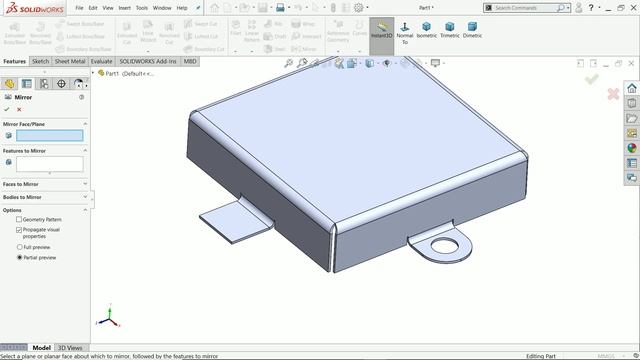Switch to the Evaluate tab
This screenshot has width=640, height=360.
101,61
